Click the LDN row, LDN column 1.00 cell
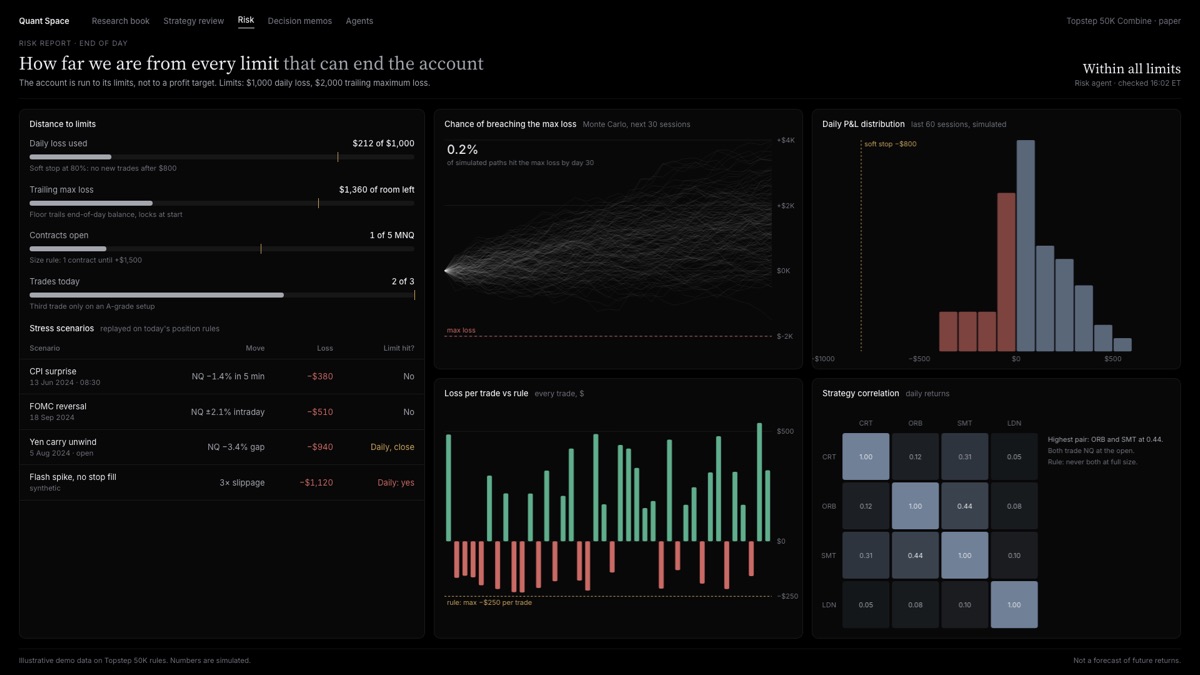The width and height of the screenshot is (1200, 675). tap(1014, 605)
